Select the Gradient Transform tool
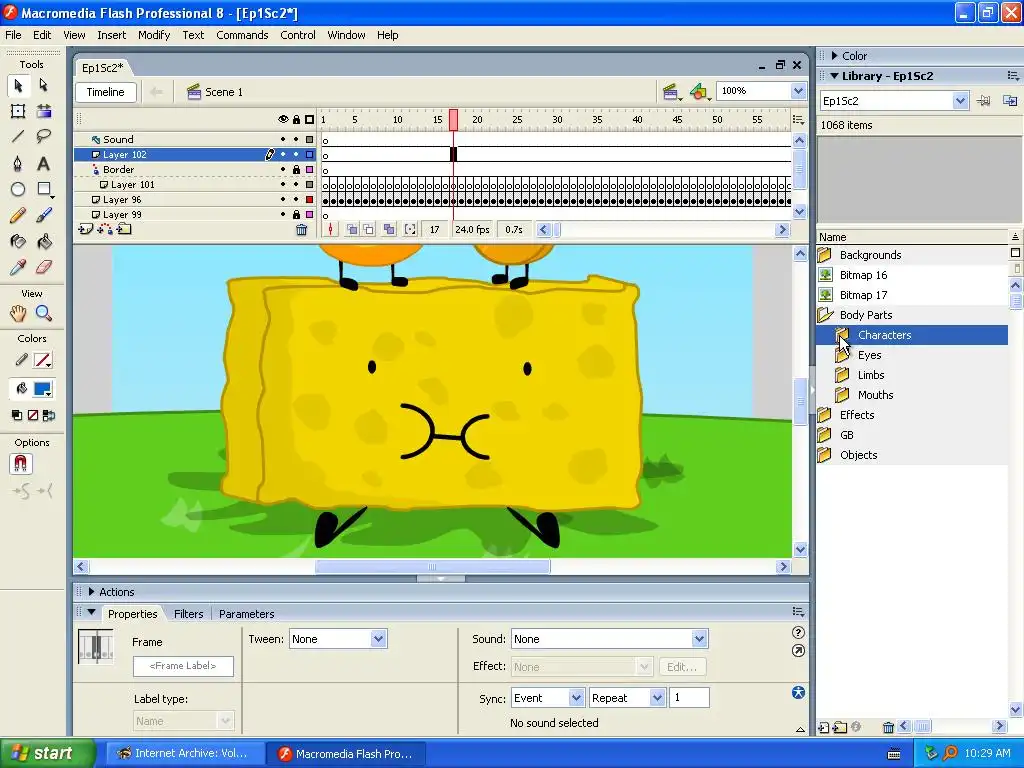 click(44, 111)
